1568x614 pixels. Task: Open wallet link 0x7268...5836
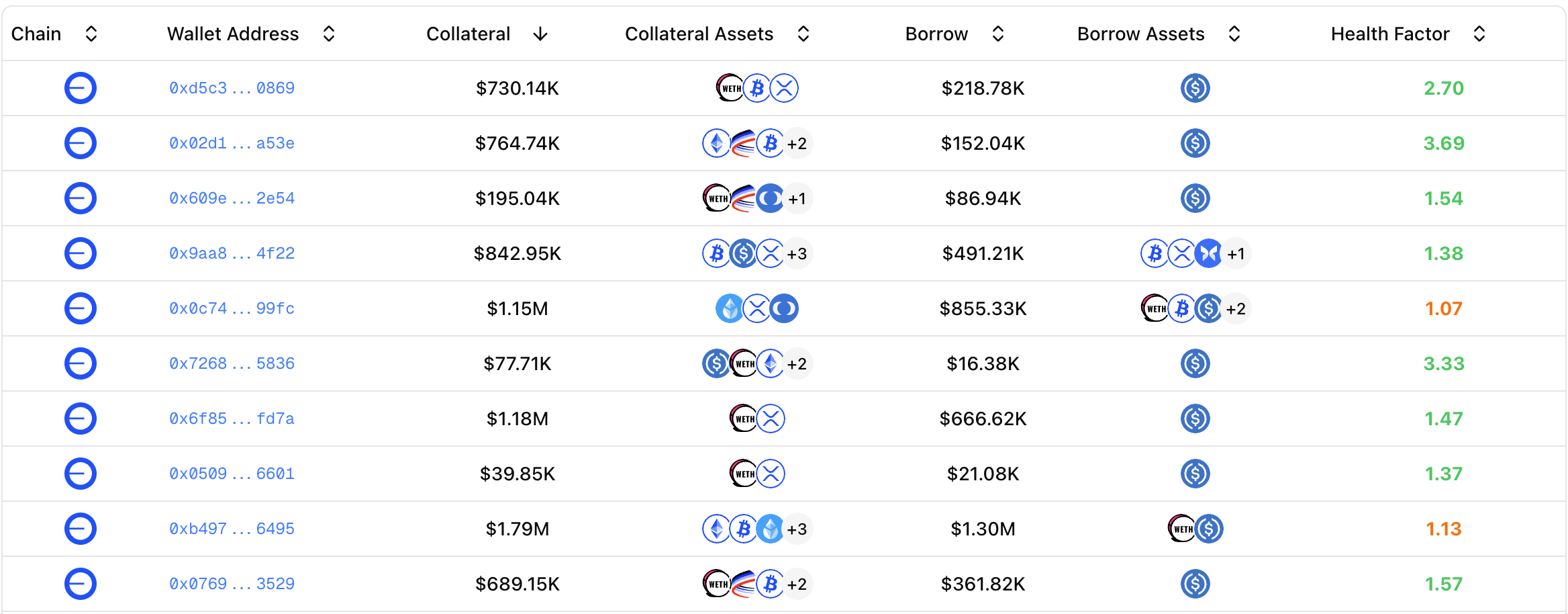(x=232, y=363)
